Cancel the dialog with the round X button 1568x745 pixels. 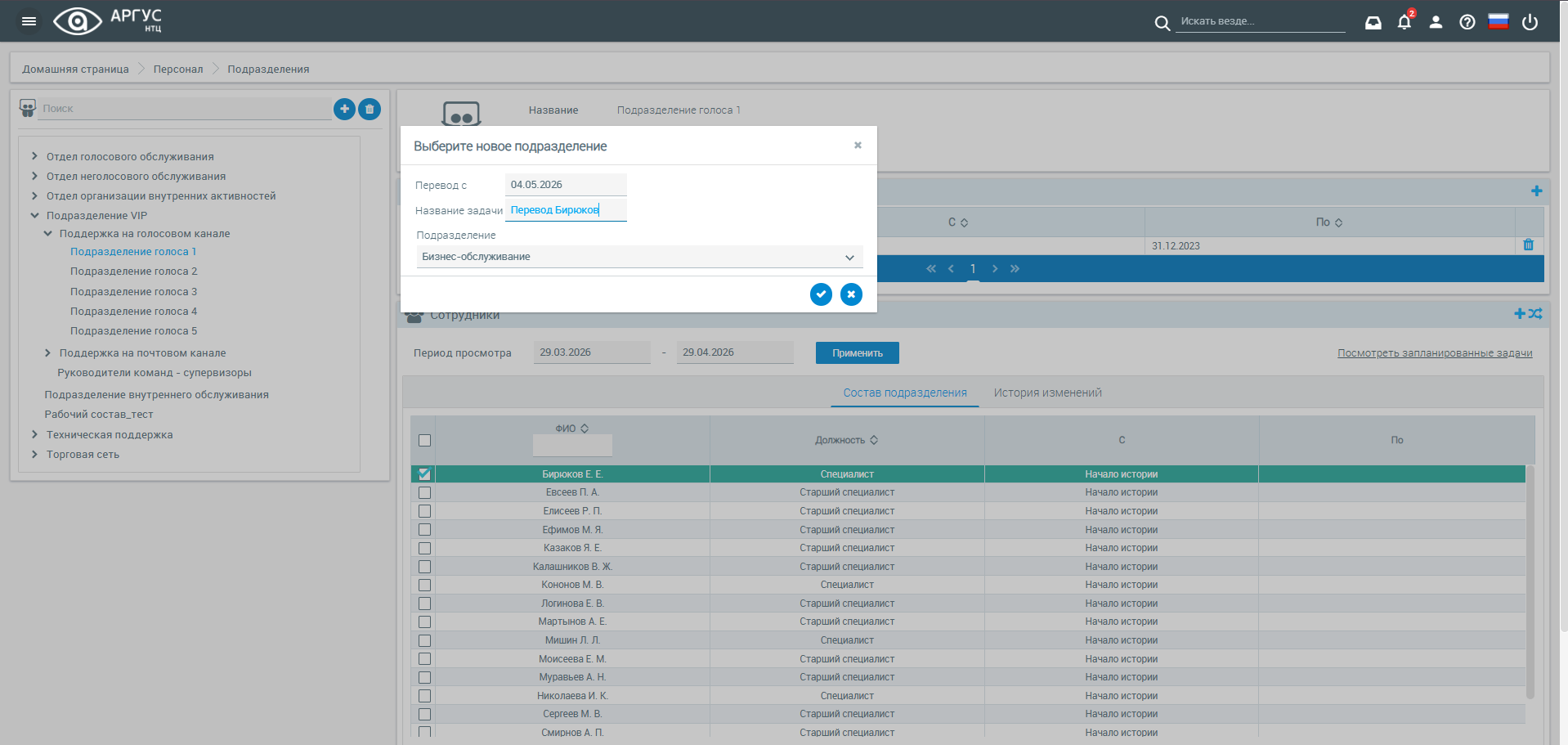point(851,294)
